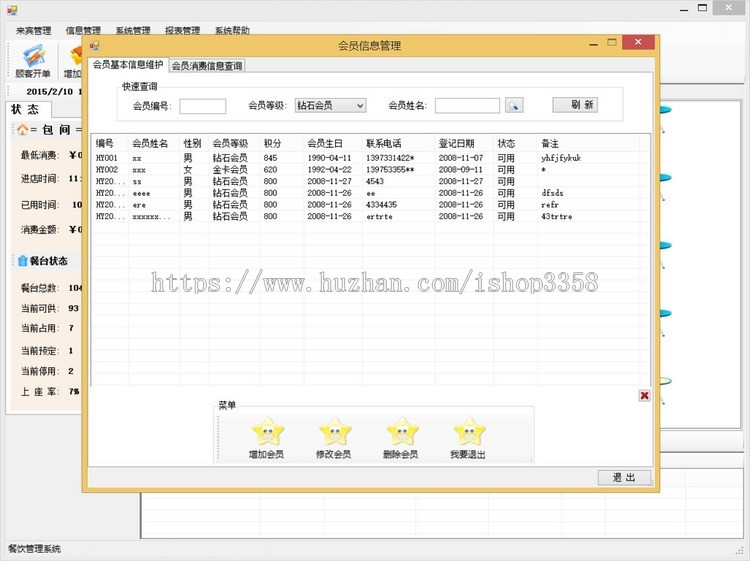Click the member name cell eeee
Viewport: 750px width, 561px height.
tap(141, 193)
